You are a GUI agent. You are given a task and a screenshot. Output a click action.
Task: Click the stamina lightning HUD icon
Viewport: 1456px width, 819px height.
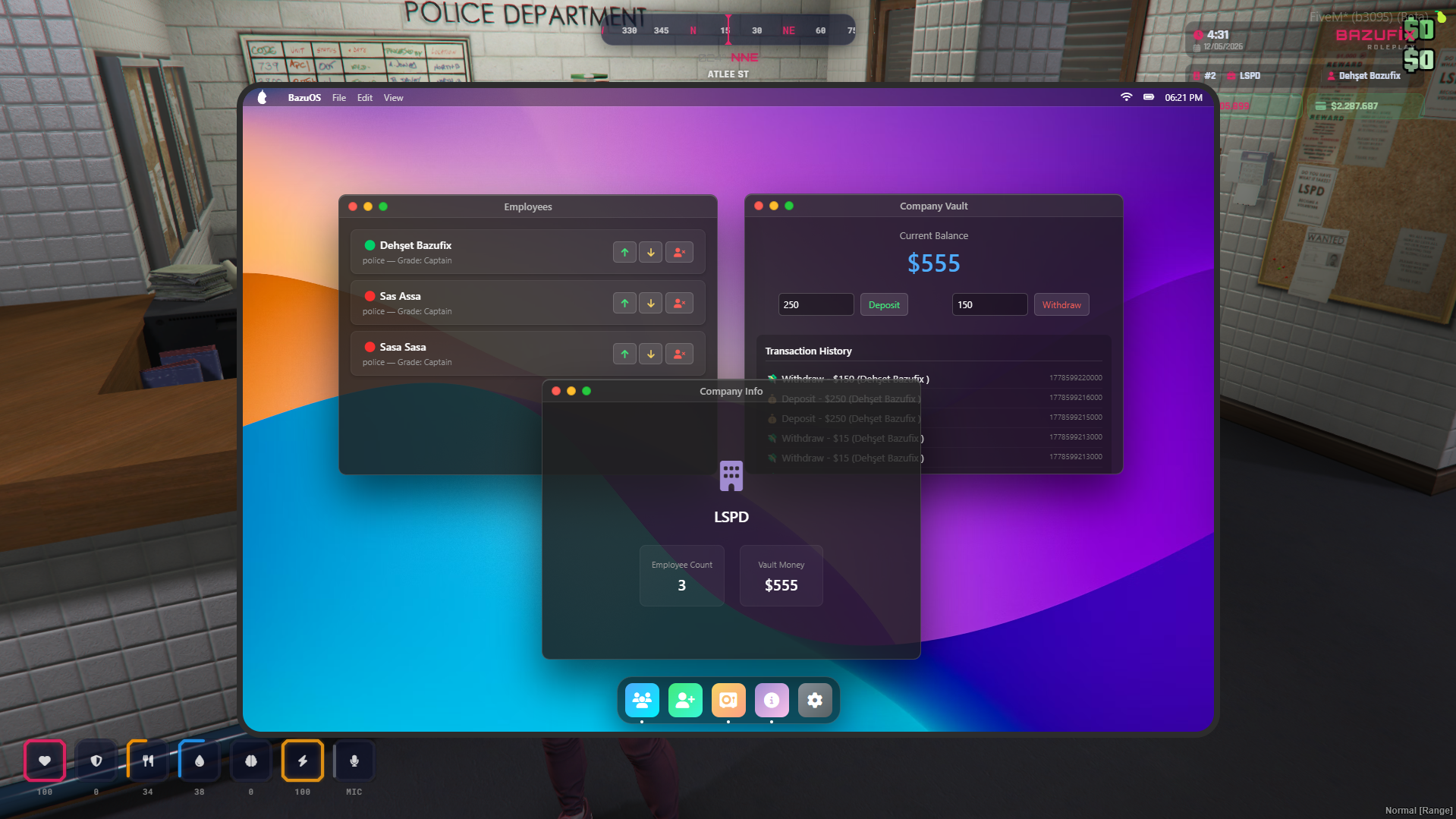point(303,761)
